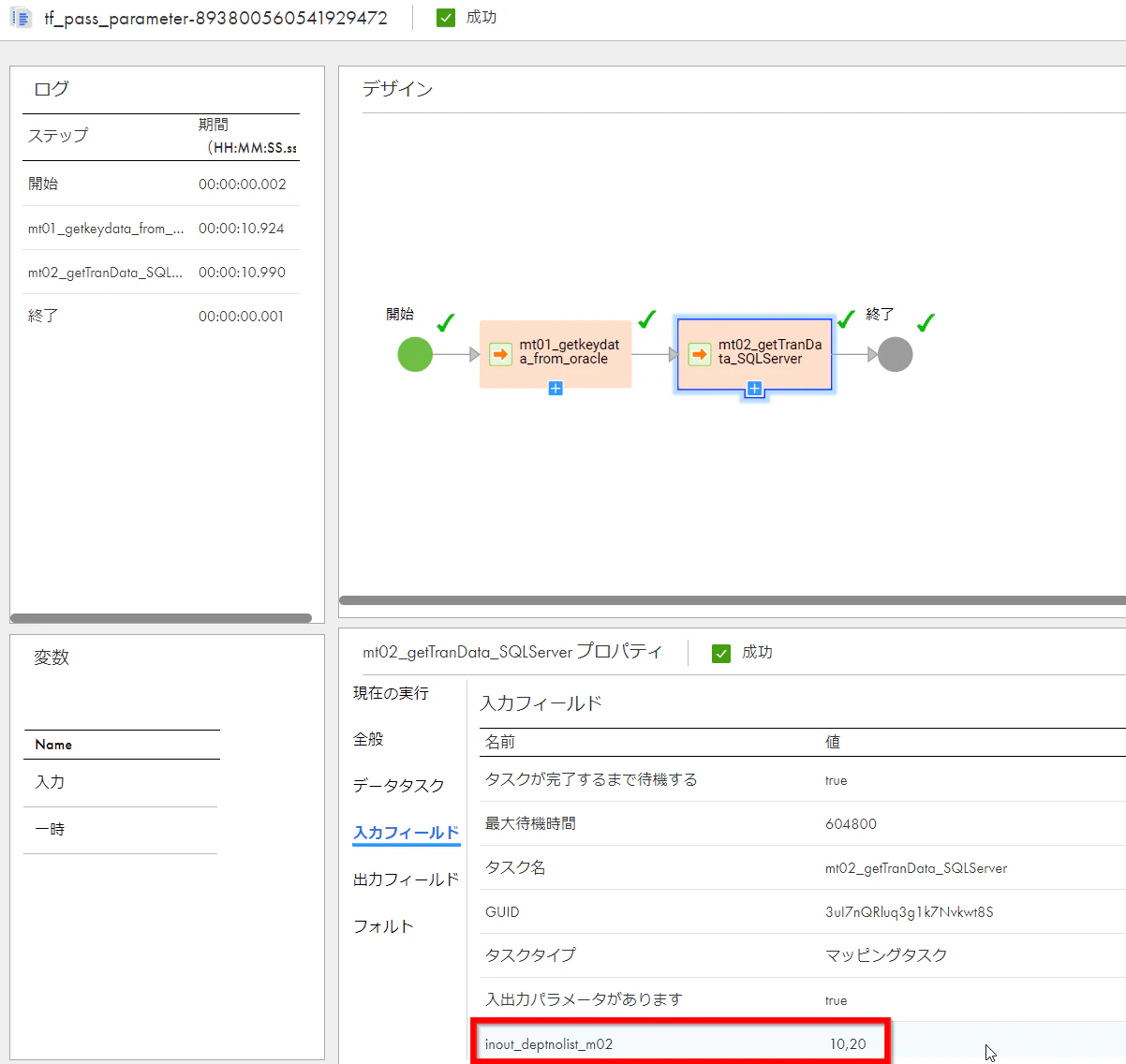This screenshot has width=1126, height=1064.
Task: Select the タスクが完了するまで待機する row
Action: click(x=803, y=779)
